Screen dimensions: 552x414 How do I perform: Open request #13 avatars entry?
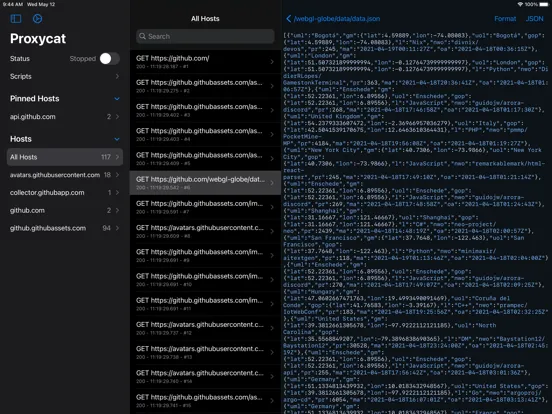pyautogui.click(x=205, y=352)
